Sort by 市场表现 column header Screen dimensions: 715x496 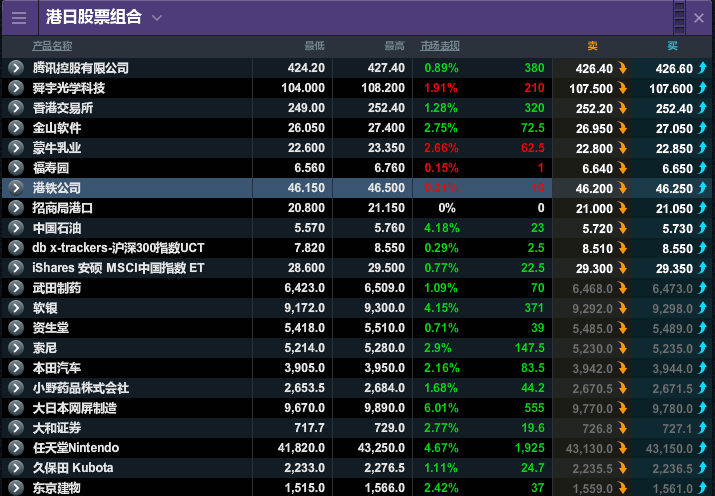coord(440,46)
